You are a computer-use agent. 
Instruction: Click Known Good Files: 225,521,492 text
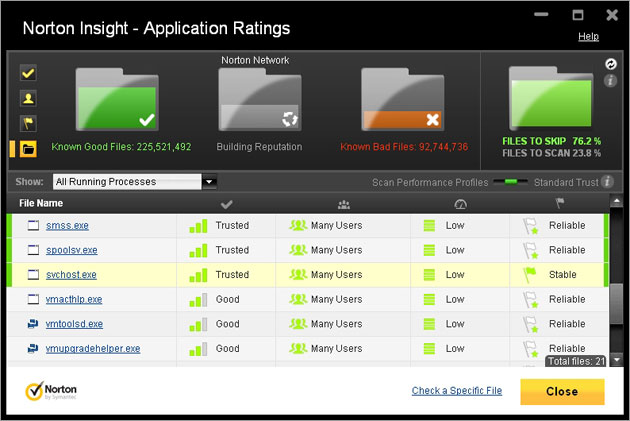[121, 147]
